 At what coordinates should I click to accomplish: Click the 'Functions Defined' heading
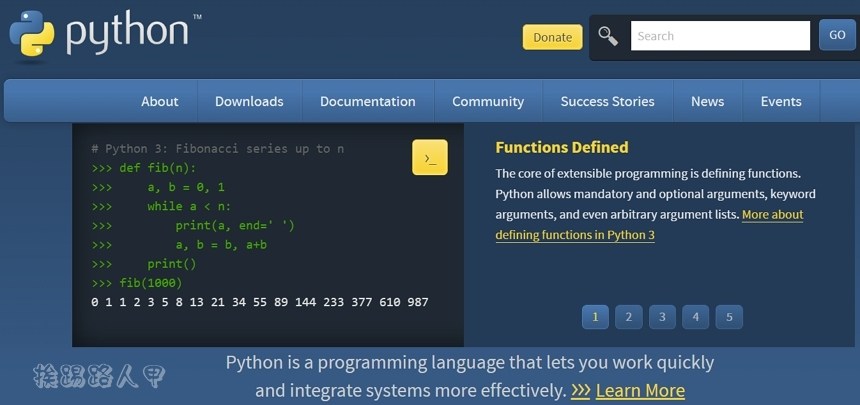pos(562,147)
